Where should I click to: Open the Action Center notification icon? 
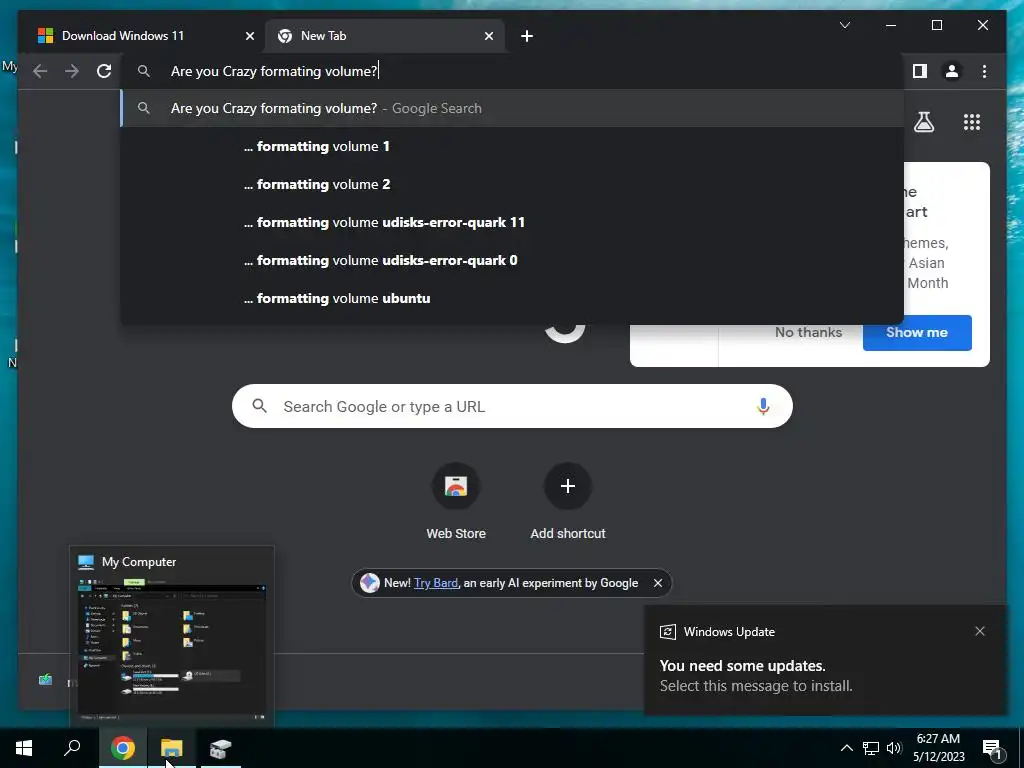pyautogui.click(x=993, y=748)
